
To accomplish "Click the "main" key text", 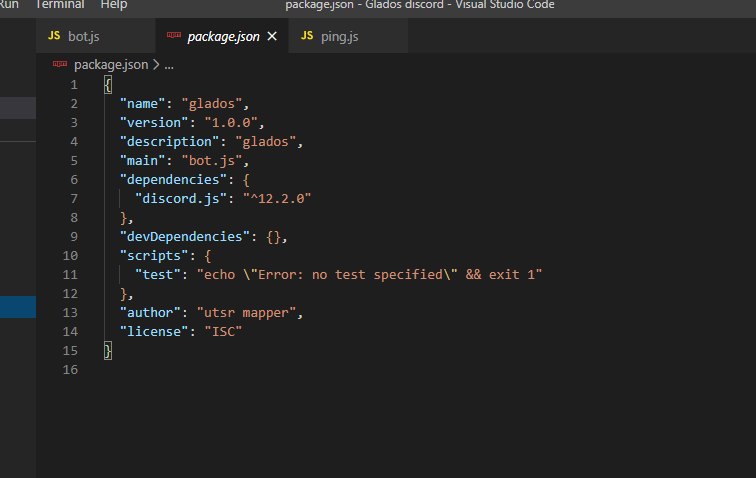I will (x=142, y=161).
